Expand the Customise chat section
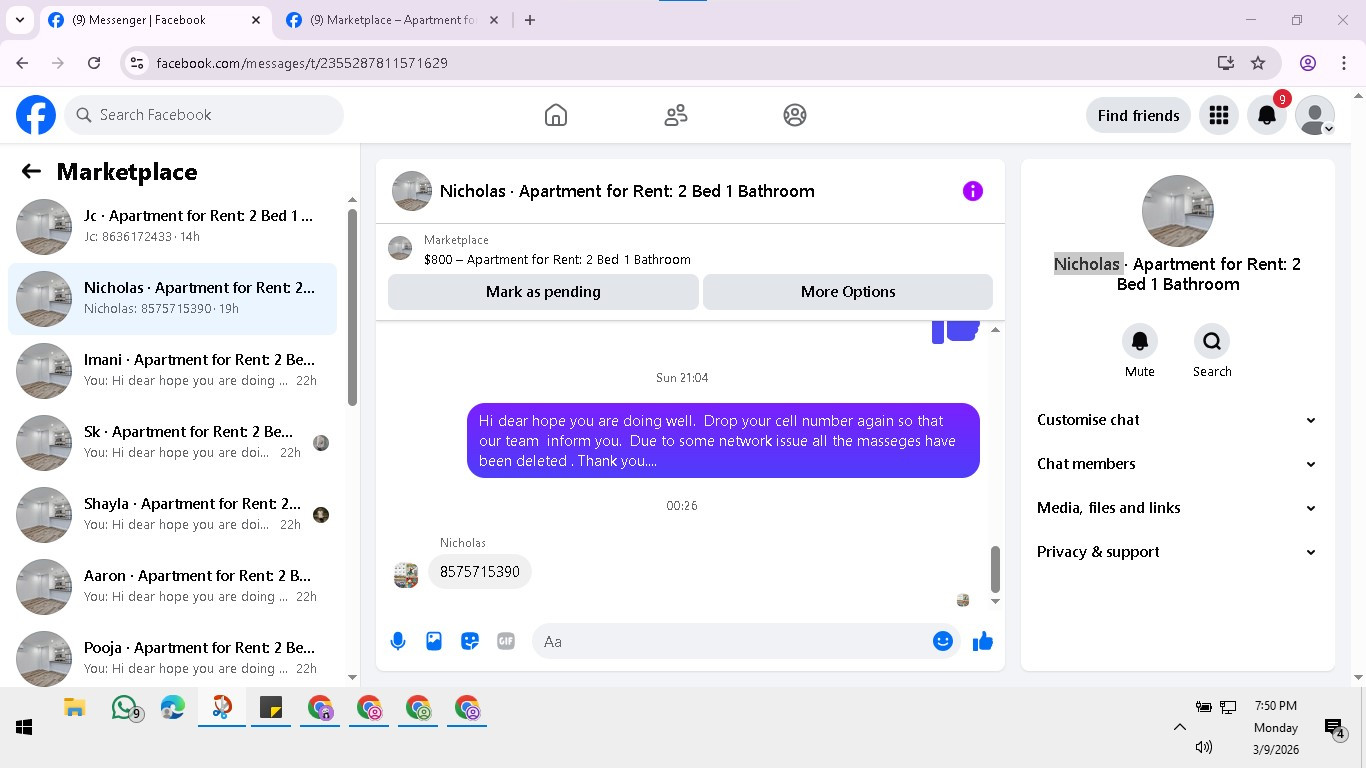The width and height of the screenshot is (1366, 768). pyautogui.click(x=1177, y=420)
